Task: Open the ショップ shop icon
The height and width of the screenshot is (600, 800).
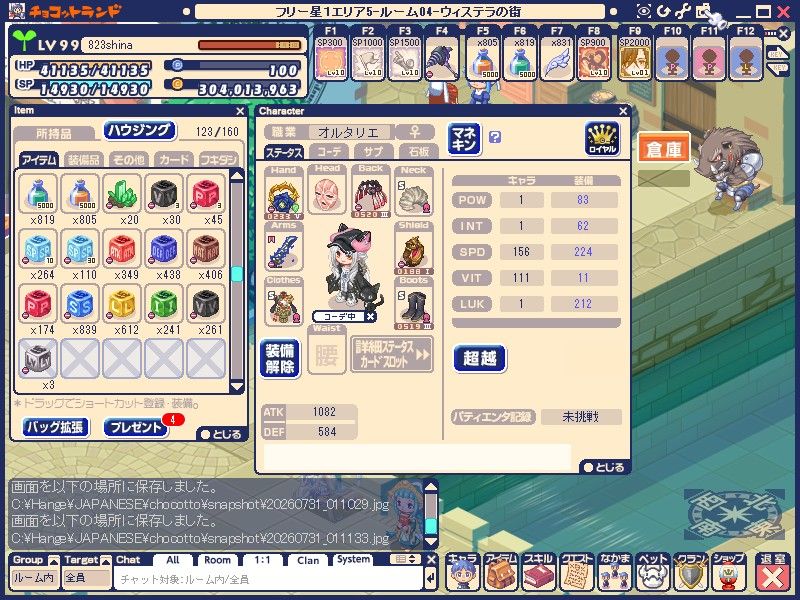Action: pos(728,571)
